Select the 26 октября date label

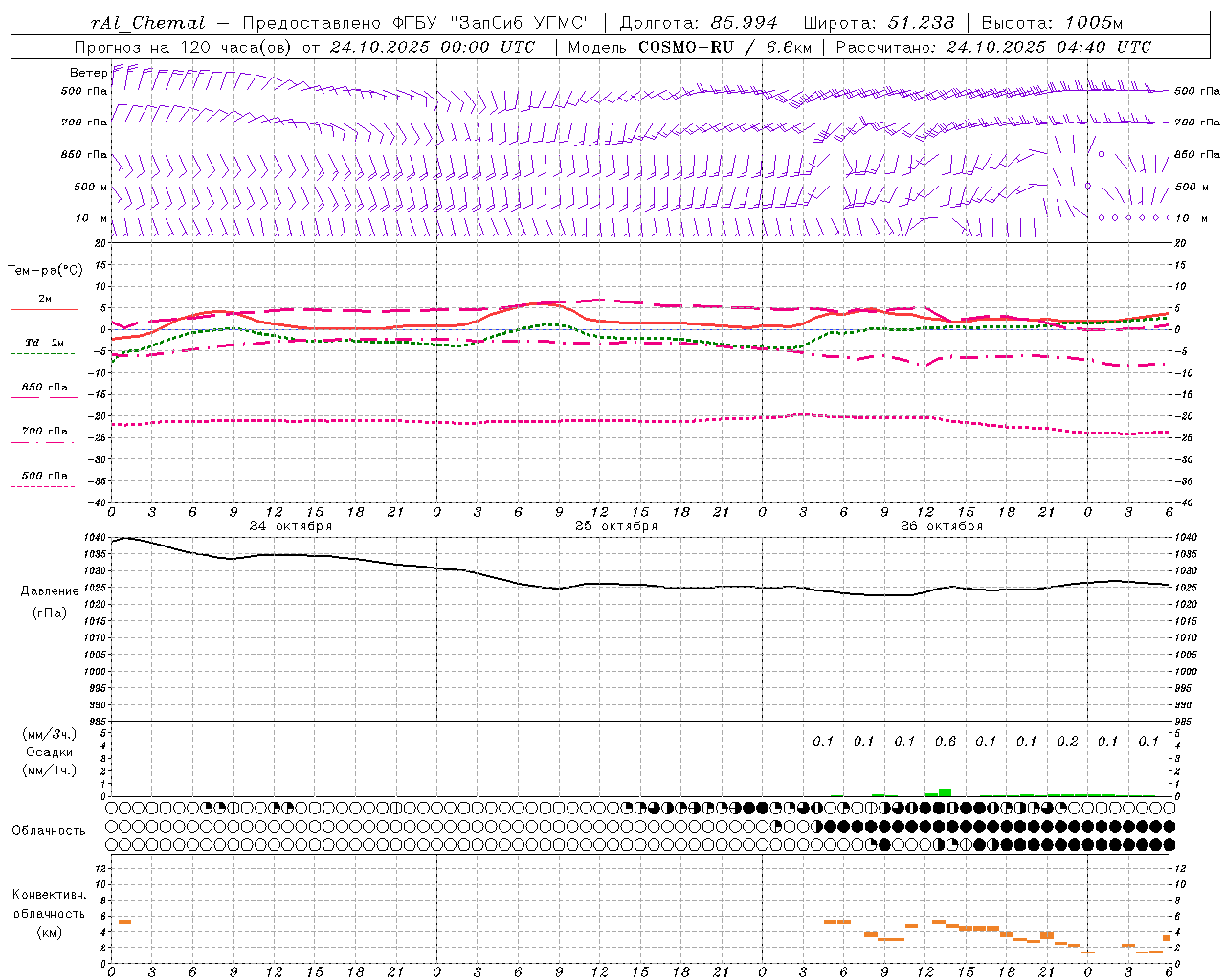pyautogui.click(x=942, y=526)
